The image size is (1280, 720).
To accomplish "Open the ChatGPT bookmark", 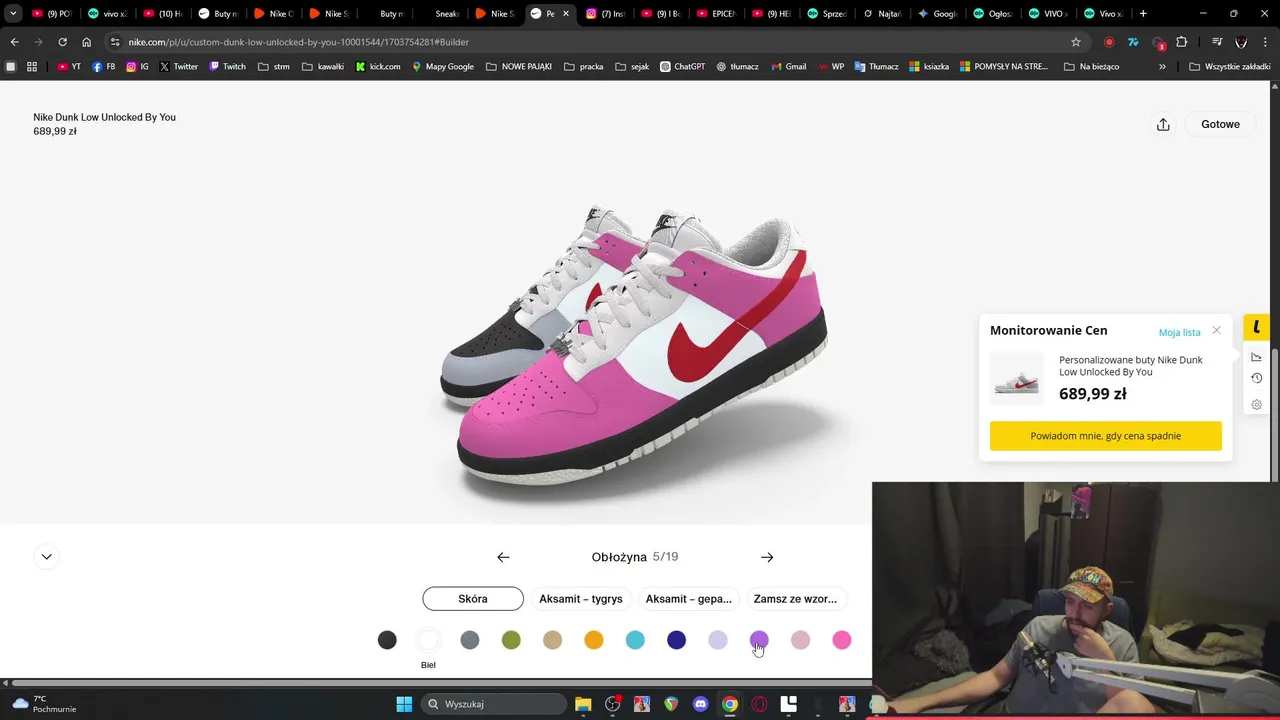I will [x=682, y=67].
